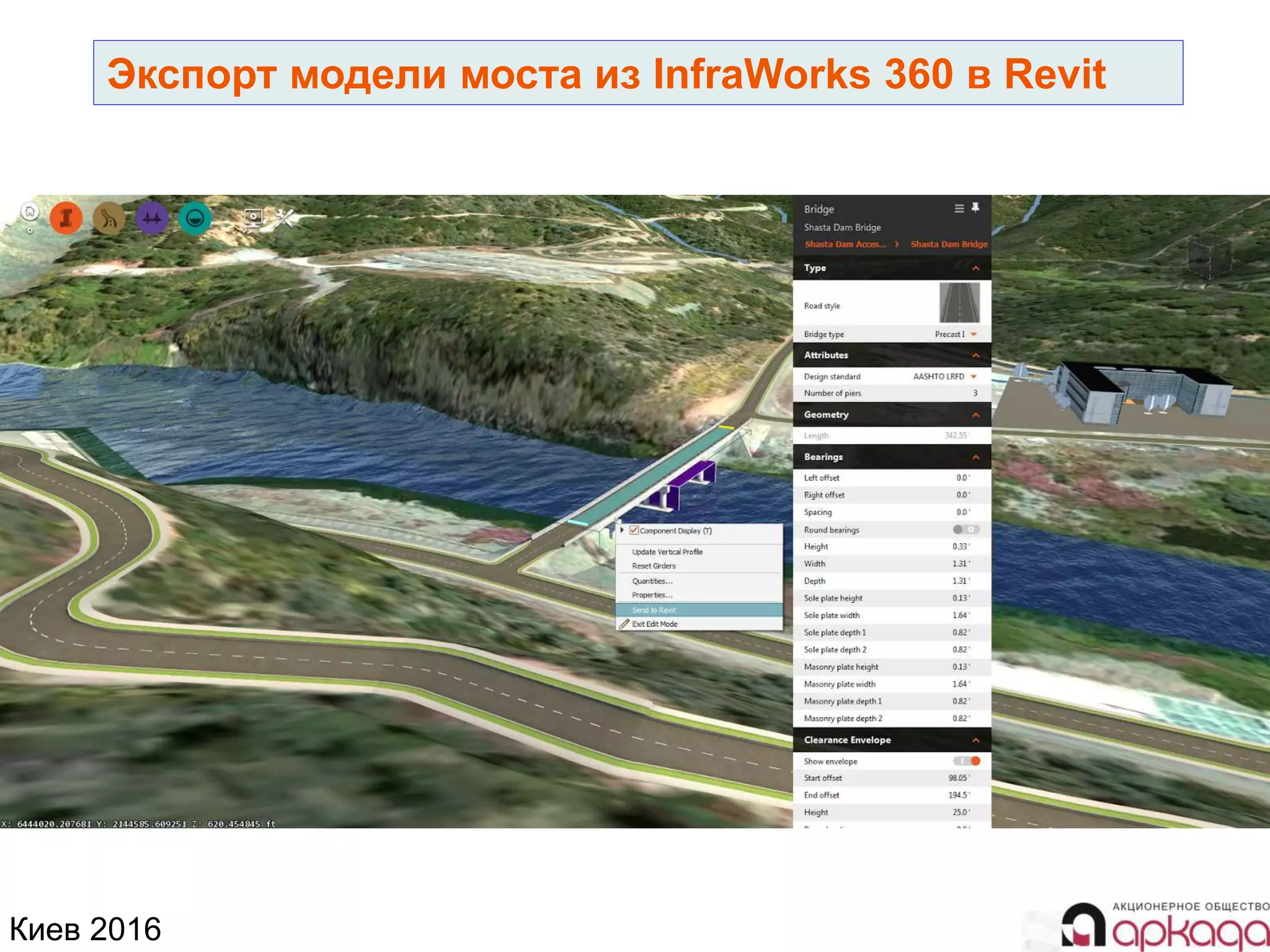Open the Bridge panel hamburger menu
The width and height of the screenshot is (1270, 952).
(959, 208)
